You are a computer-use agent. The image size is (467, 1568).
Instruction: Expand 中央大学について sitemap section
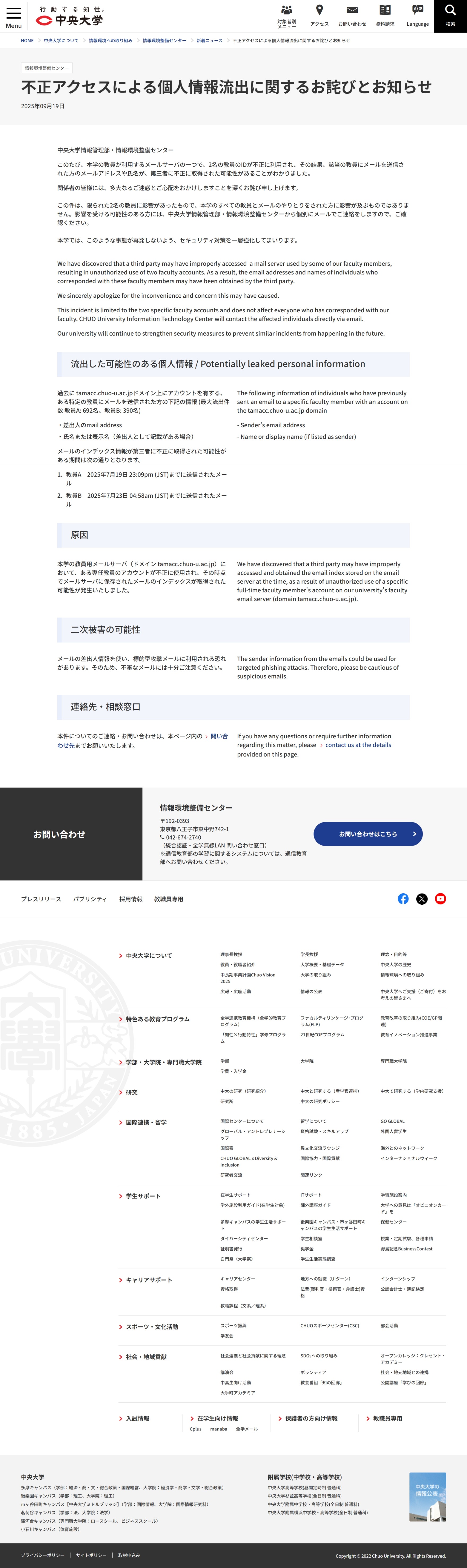[149, 956]
